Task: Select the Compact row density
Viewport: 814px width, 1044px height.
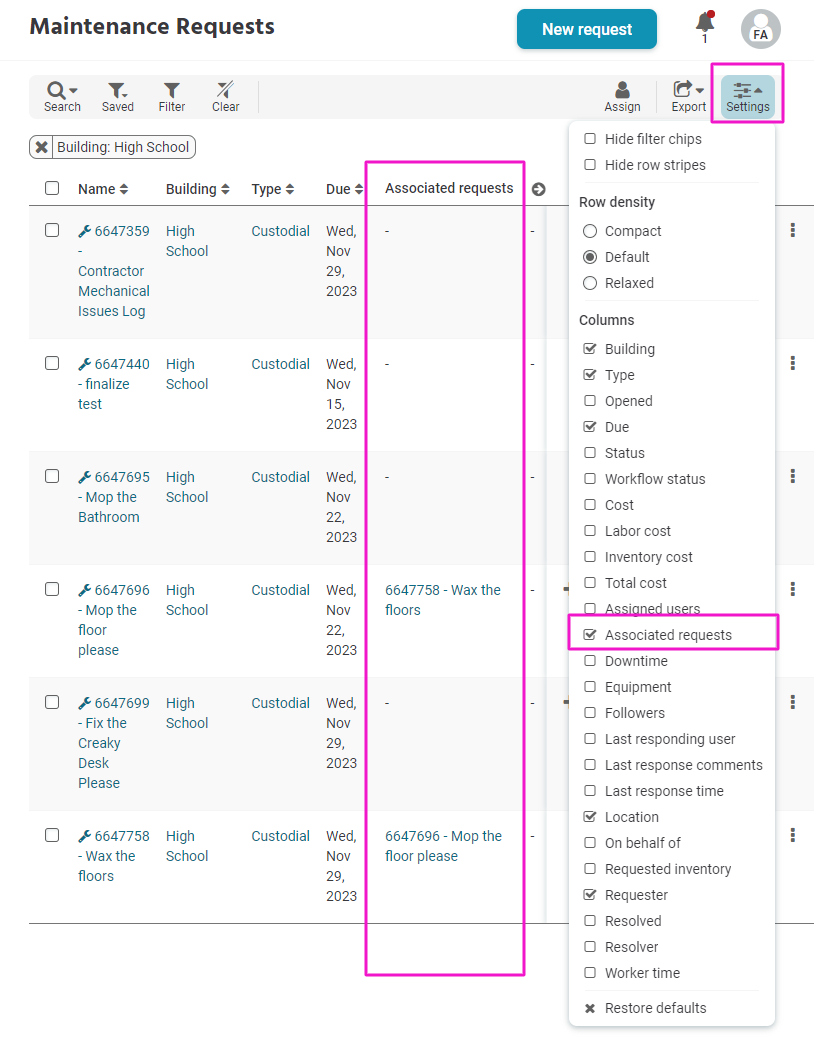Action: (590, 231)
